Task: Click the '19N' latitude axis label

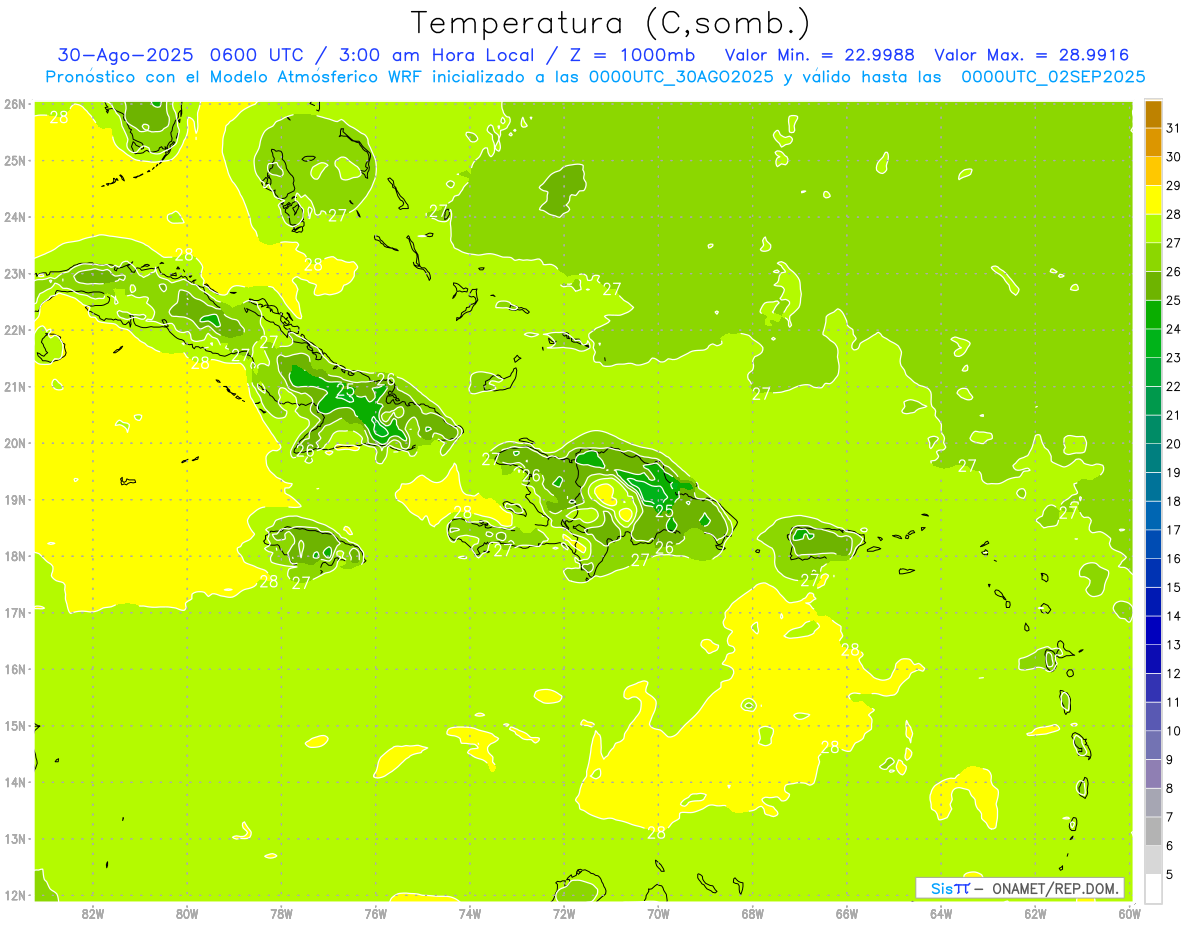Action: pyautogui.click(x=15, y=500)
